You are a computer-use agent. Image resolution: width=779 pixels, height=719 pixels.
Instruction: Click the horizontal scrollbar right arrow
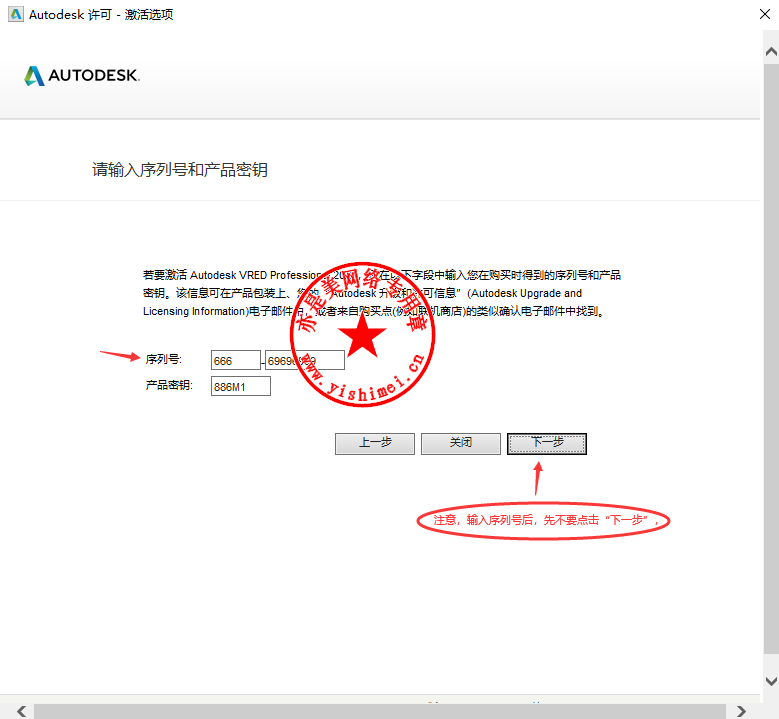pyautogui.click(x=741, y=711)
